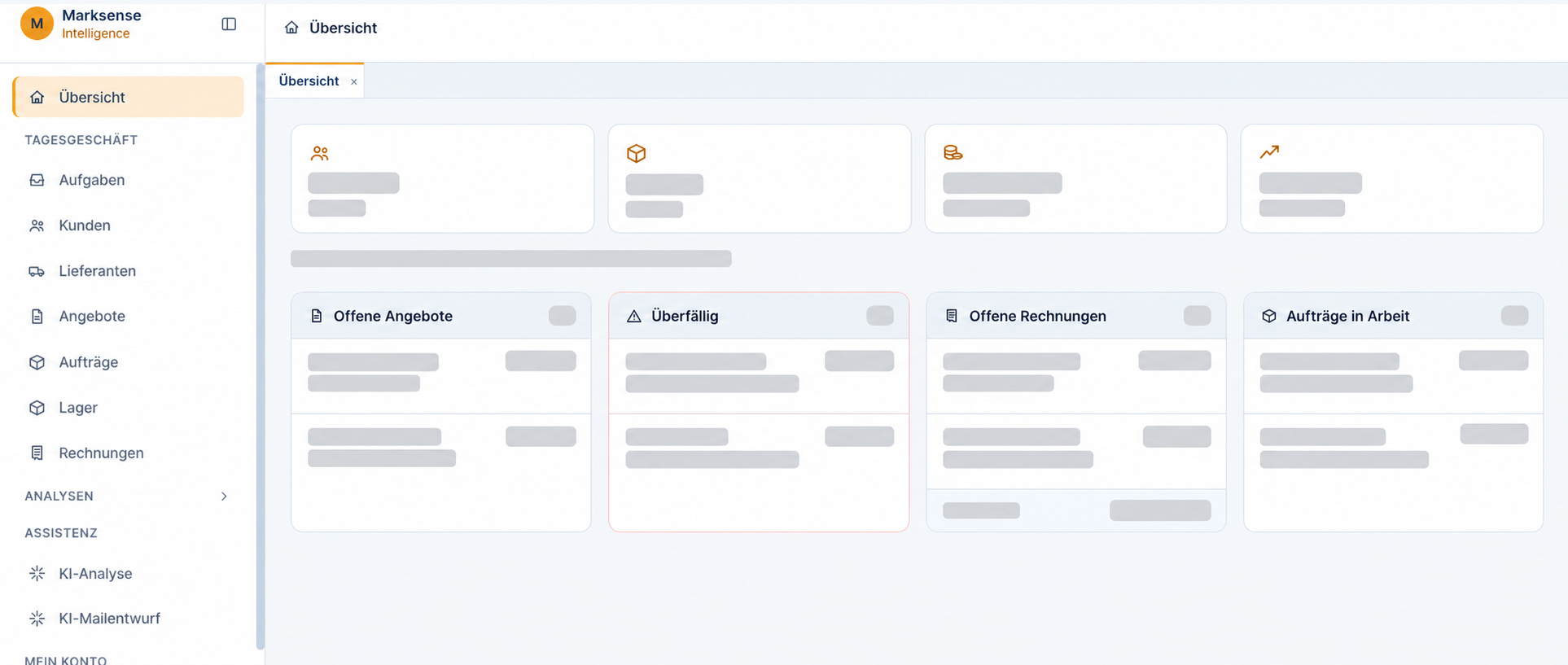Click the coins icon on third card

(953, 152)
